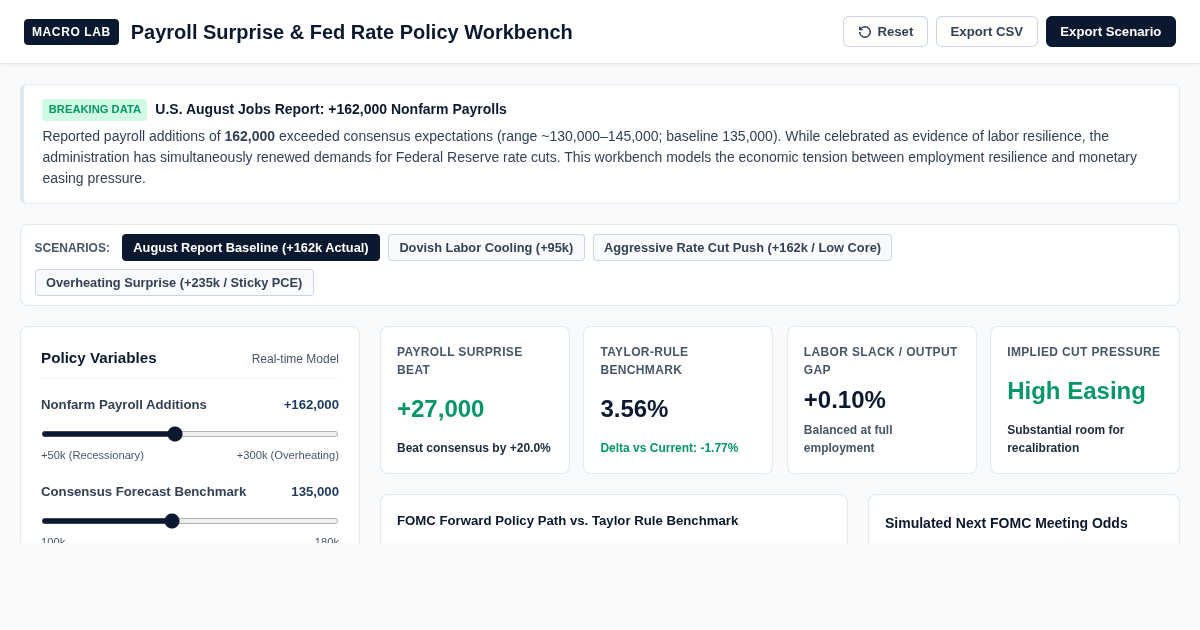
Task: Click the Reset button with circular arrow
Action: click(x=885, y=31)
